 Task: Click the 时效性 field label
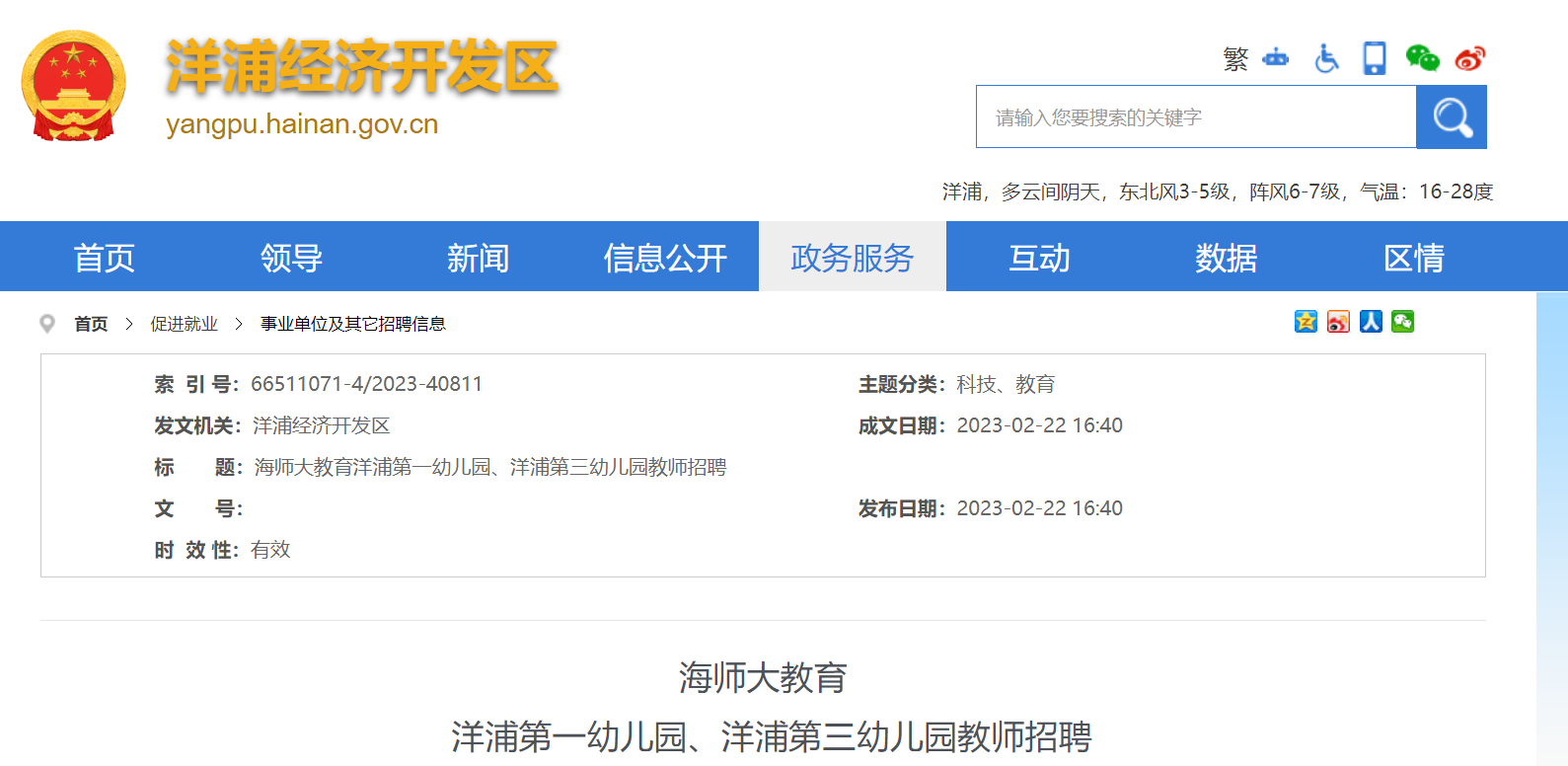[x=197, y=550]
